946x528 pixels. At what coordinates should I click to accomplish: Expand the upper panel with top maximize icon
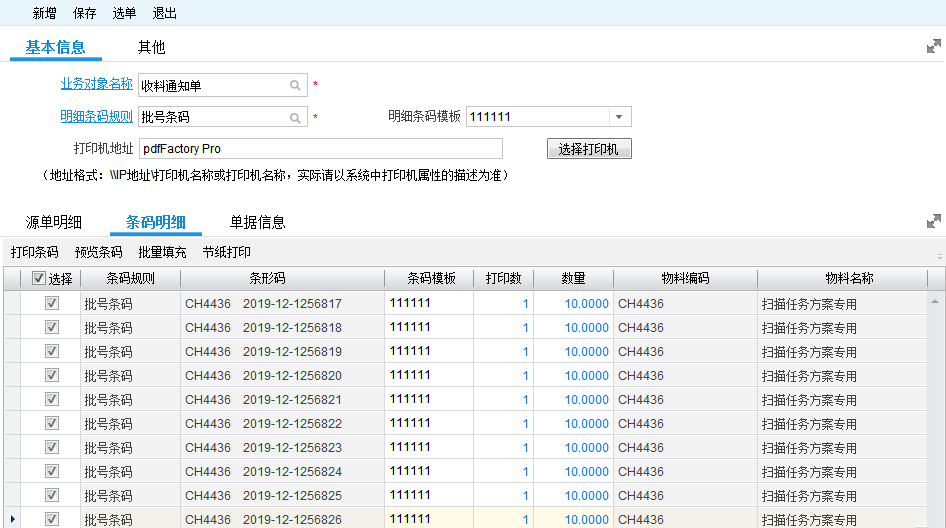(x=933, y=46)
